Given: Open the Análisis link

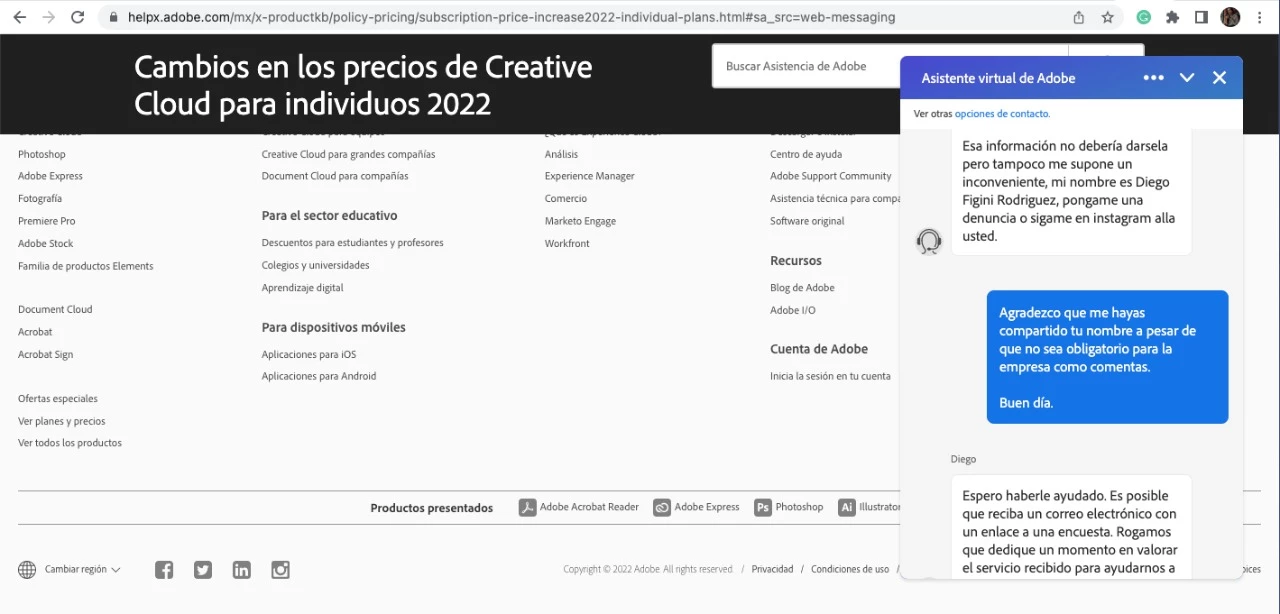Looking at the screenshot, I should (561, 154).
